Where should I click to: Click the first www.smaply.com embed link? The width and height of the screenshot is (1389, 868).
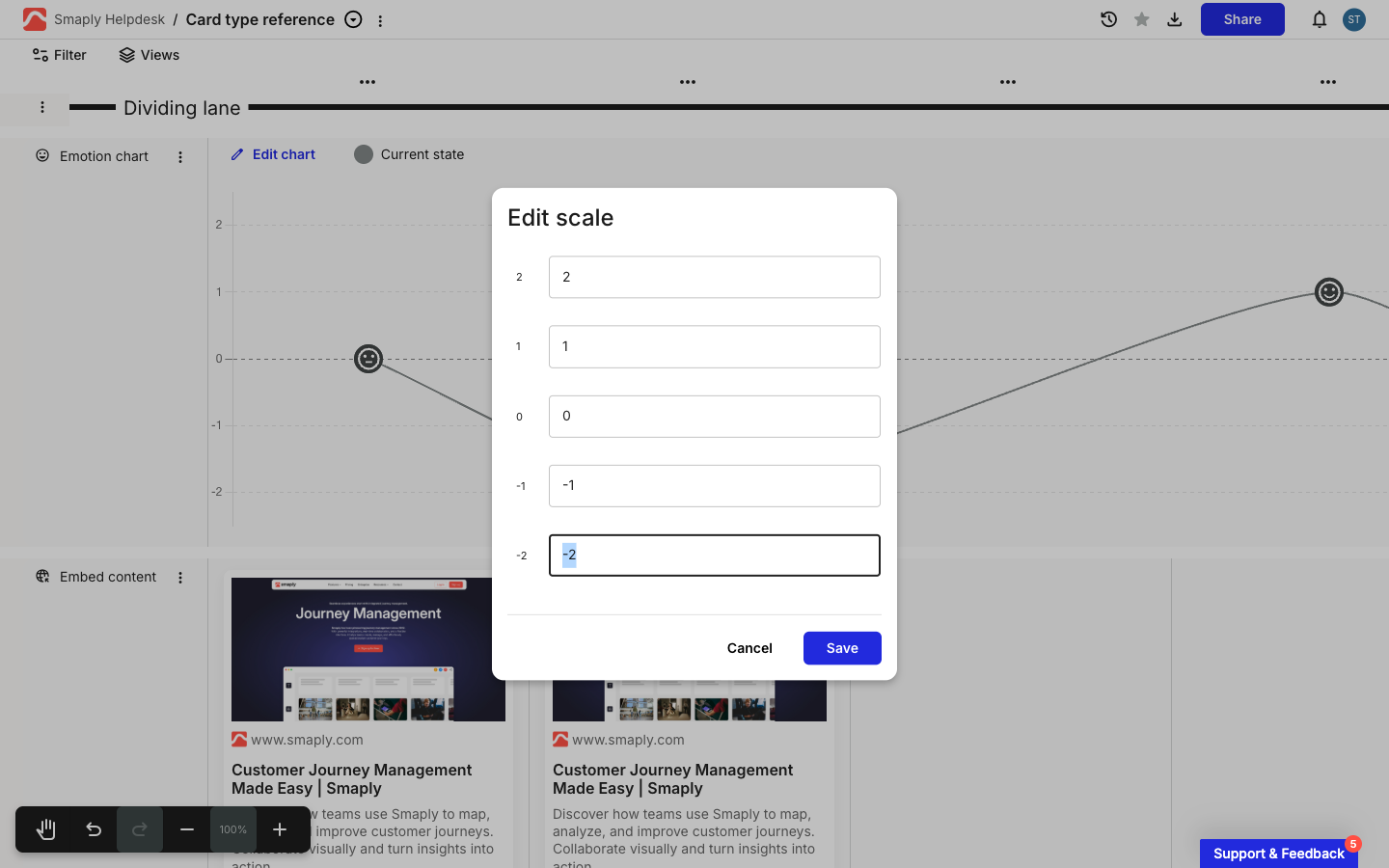[x=307, y=740]
